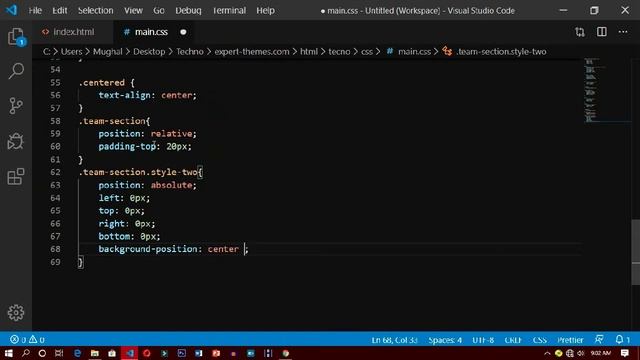Open the Manage gear icon
The width and height of the screenshot is (640, 360).
tap(16, 313)
